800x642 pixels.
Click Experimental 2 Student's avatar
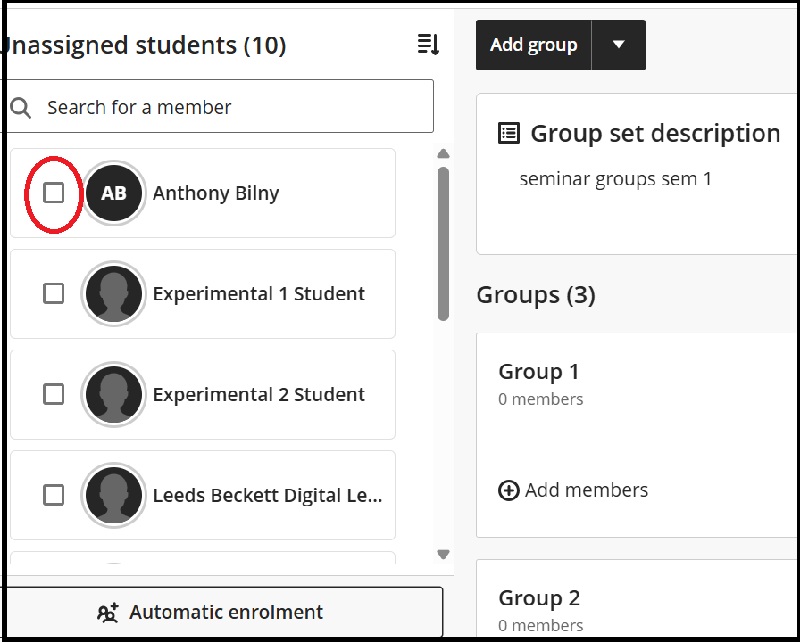coord(114,394)
